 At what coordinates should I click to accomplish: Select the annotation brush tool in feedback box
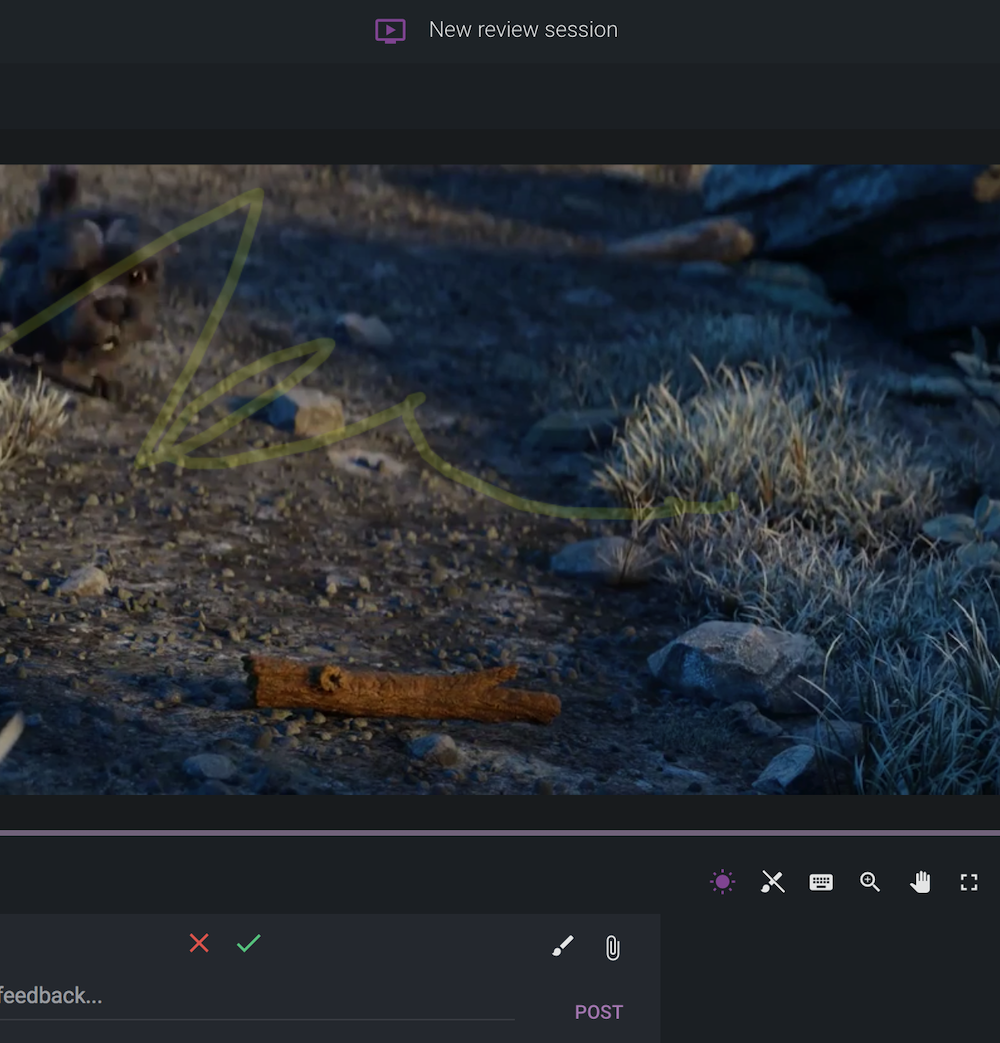(x=563, y=946)
